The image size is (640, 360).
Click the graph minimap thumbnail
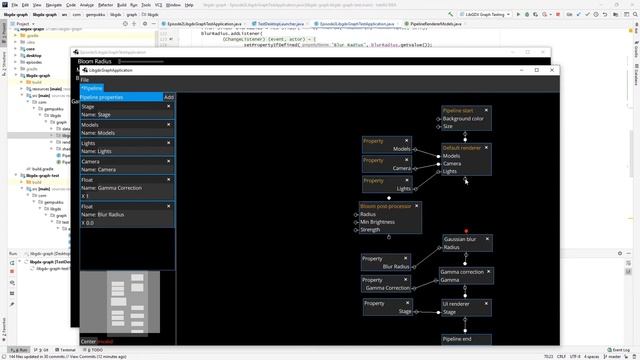tap(120, 302)
